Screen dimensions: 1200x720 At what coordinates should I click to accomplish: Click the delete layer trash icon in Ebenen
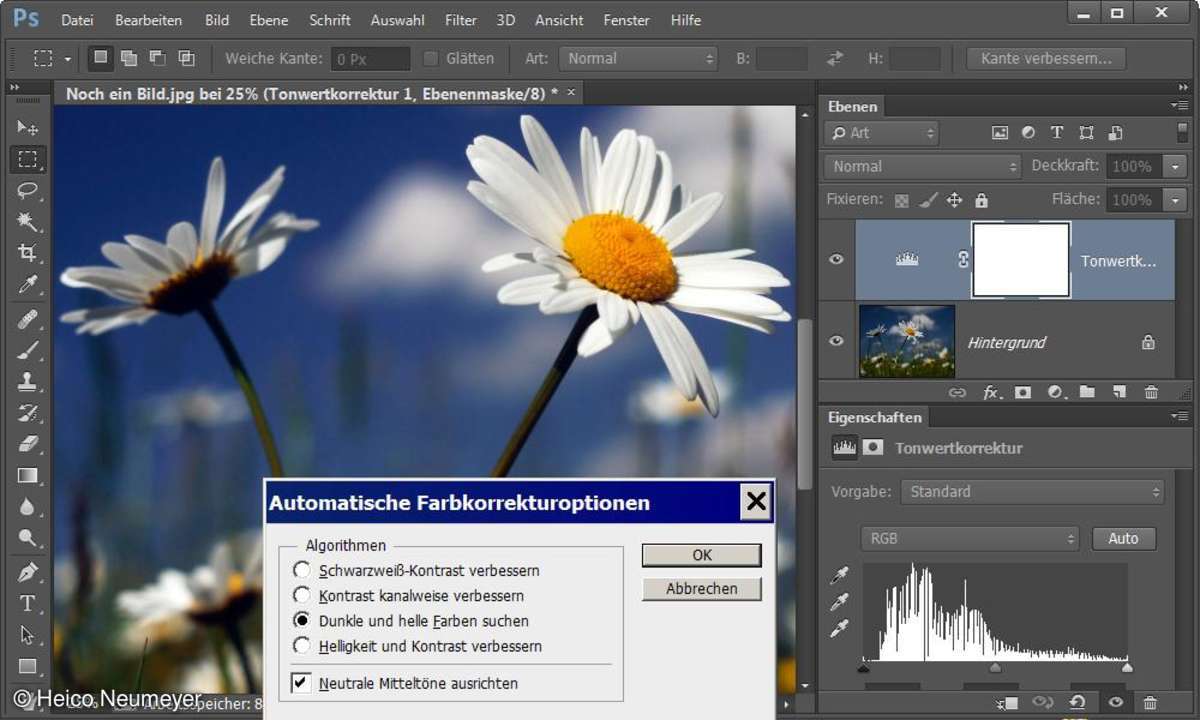1151,393
